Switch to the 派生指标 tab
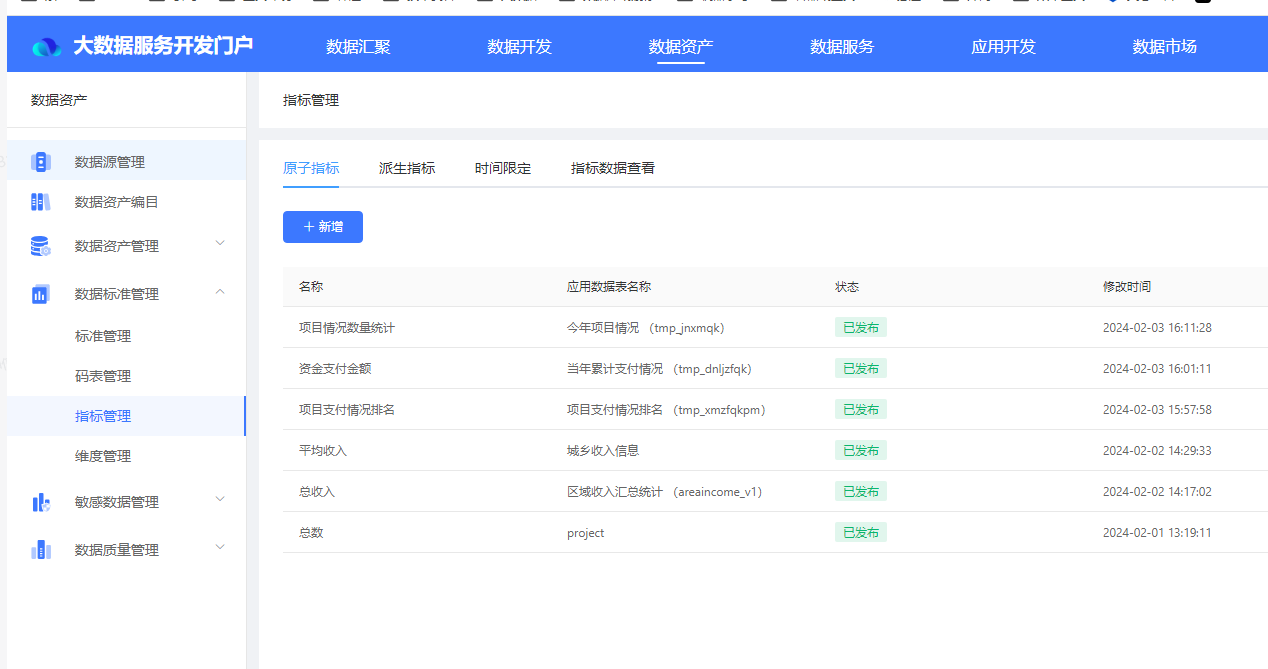The image size is (1268, 669). pos(407,168)
